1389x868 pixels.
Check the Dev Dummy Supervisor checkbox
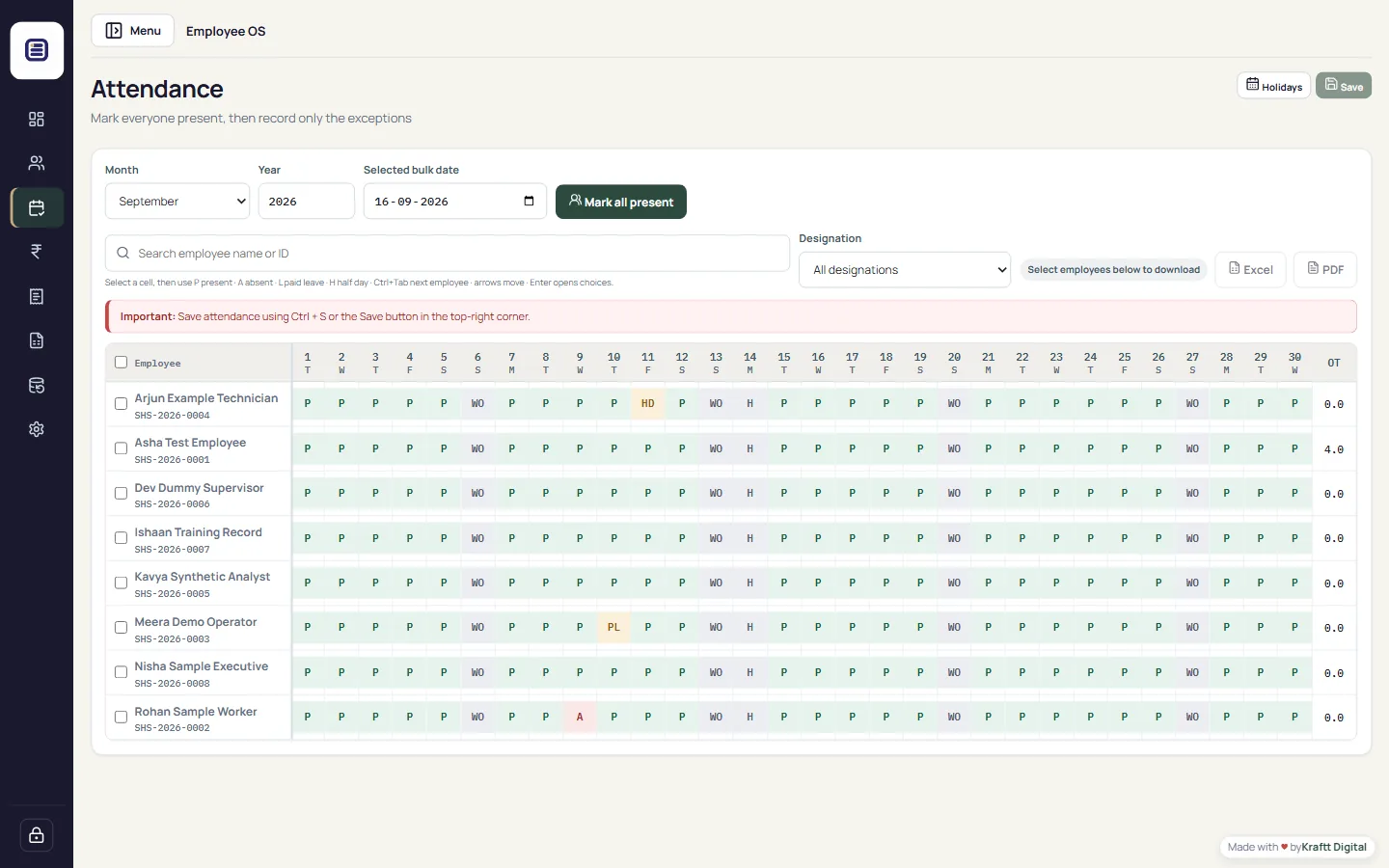(121, 494)
